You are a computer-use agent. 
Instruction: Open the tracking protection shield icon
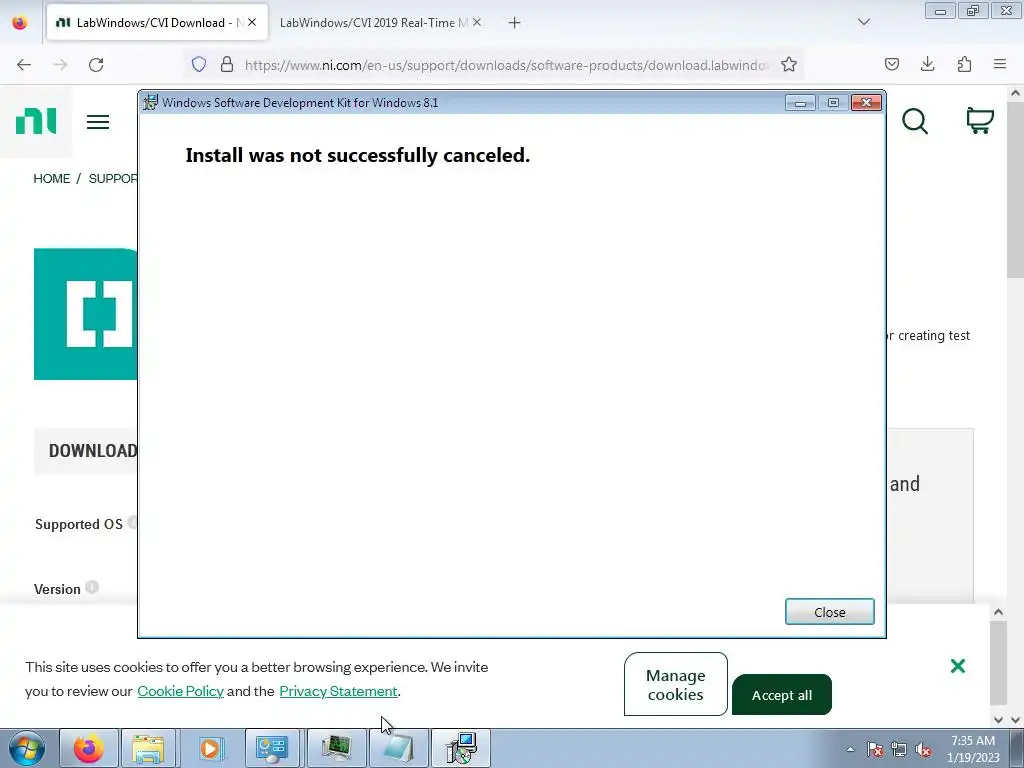[199, 64]
